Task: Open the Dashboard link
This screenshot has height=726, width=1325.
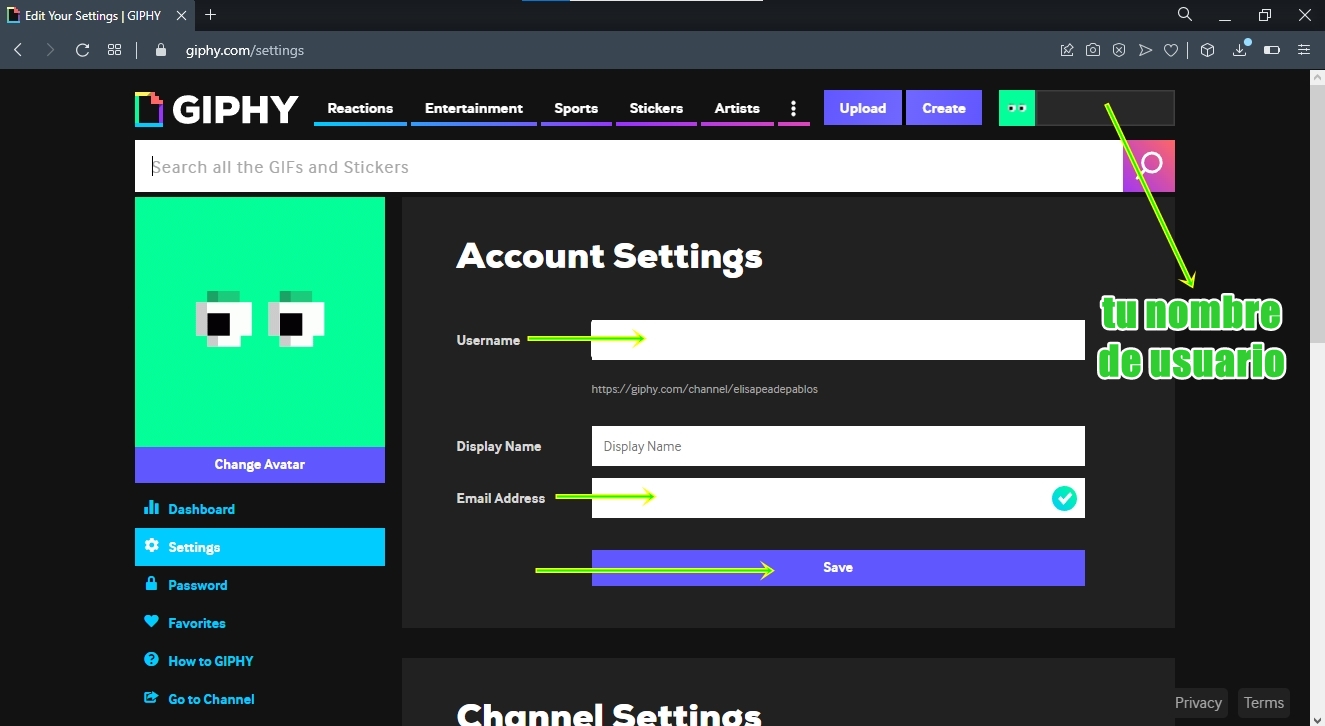Action: 201,509
